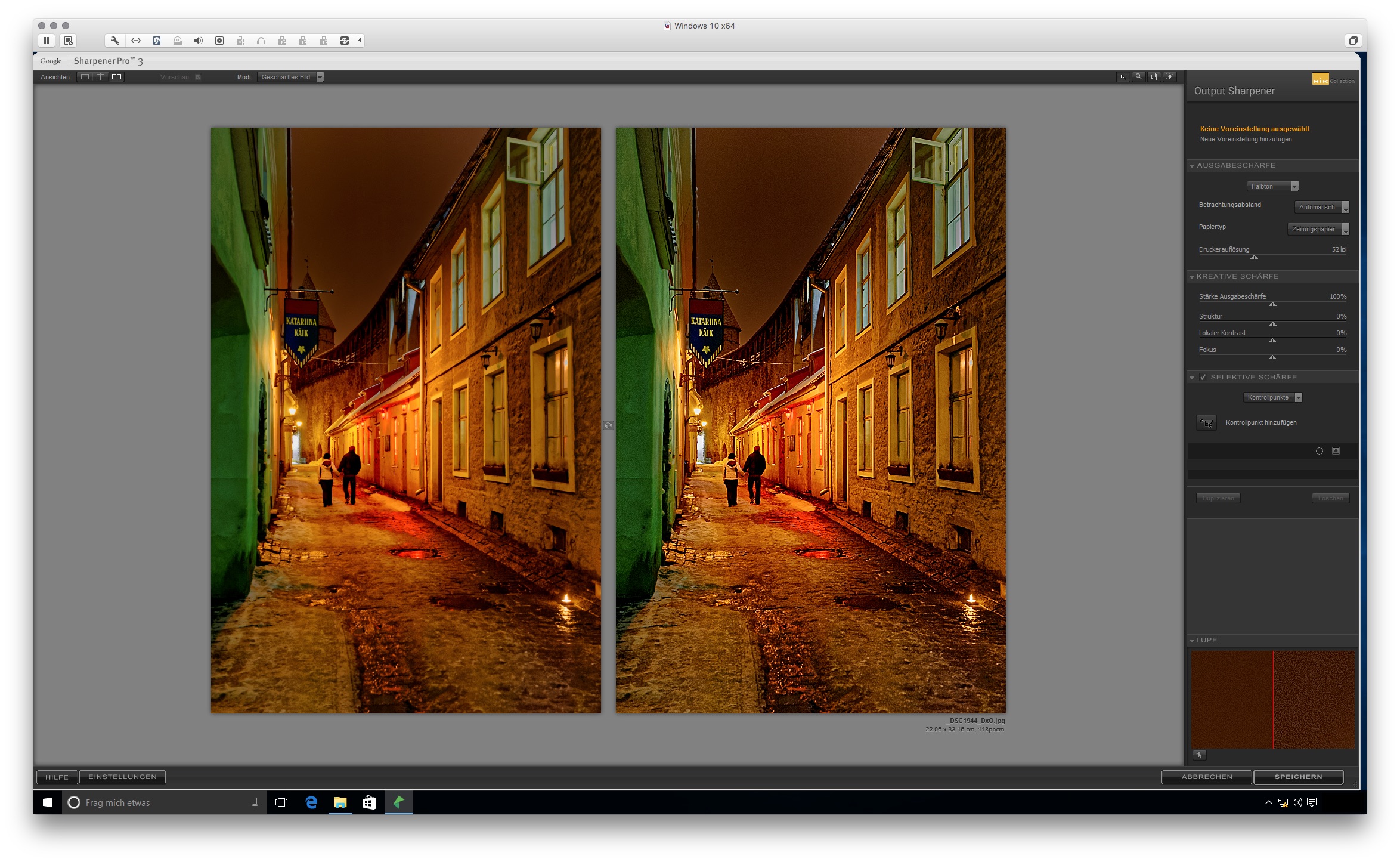Viewport: 1400px width, 862px height.
Task: Click the Struktur slider handle
Action: (x=1272, y=324)
